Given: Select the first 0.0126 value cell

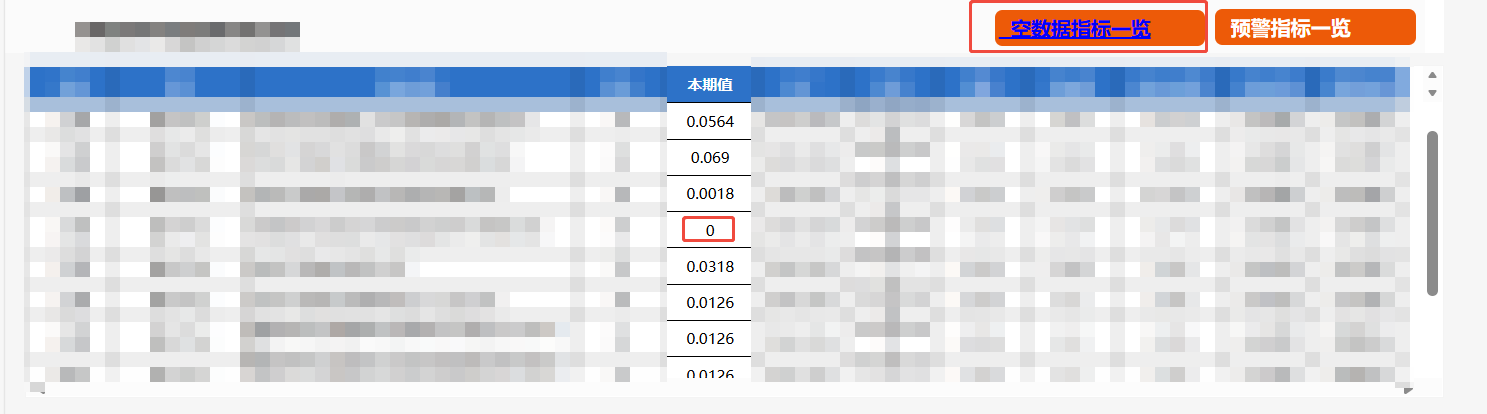Looking at the screenshot, I should tap(709, 302).
